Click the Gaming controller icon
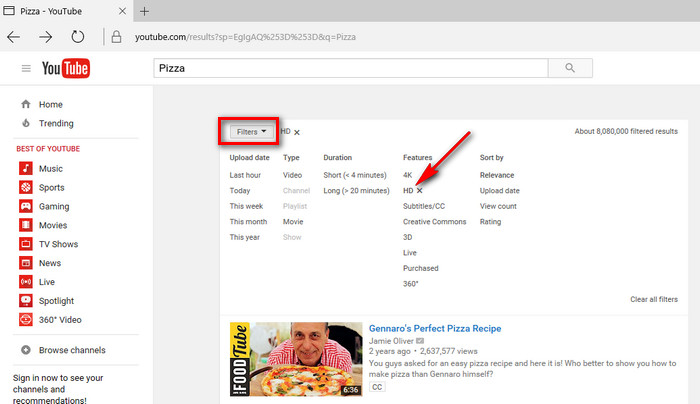Screen dimensions: 700x404 [26, 206]
